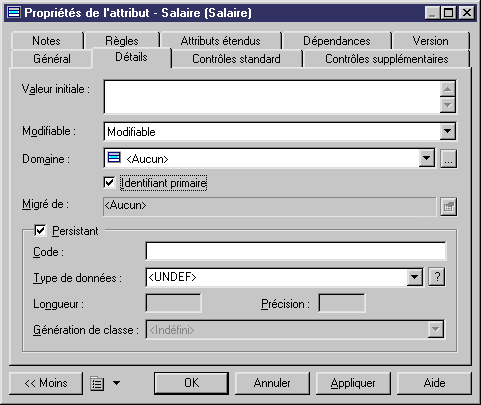
Task: Collapse dialog with the << Moins button
Action: tap(46, 383)
